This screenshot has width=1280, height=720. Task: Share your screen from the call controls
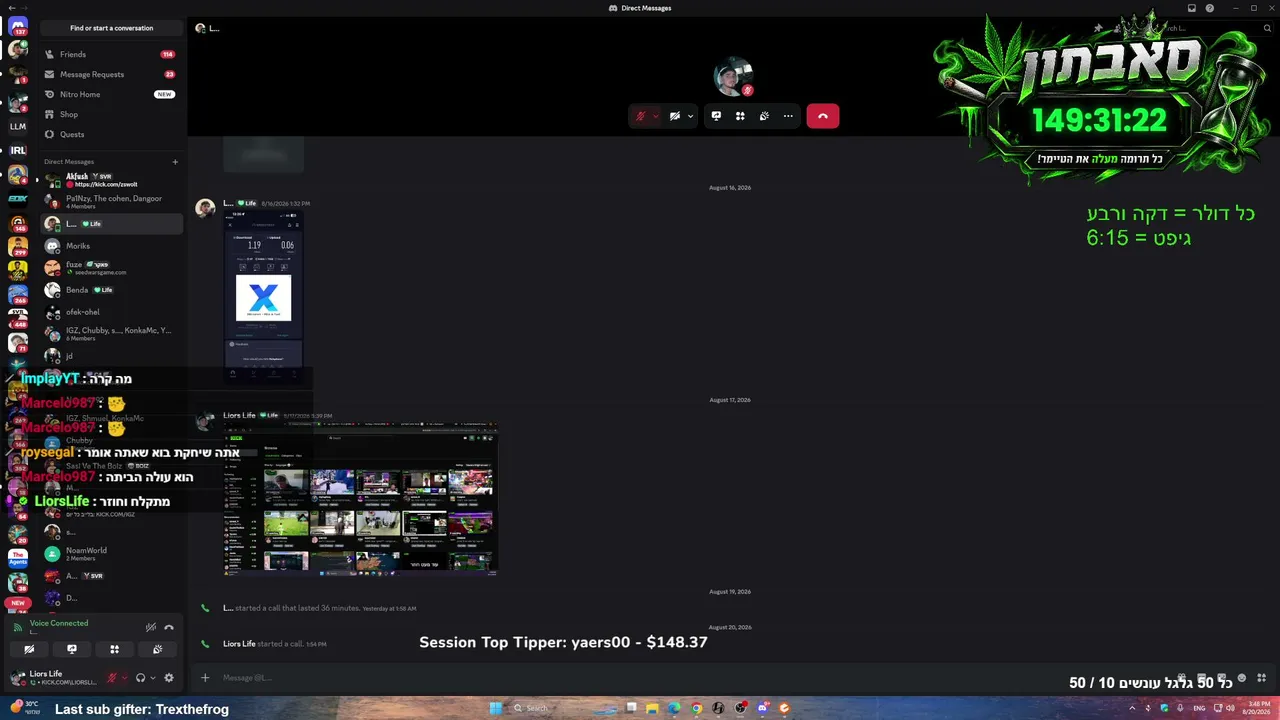(x=716, y=116)
